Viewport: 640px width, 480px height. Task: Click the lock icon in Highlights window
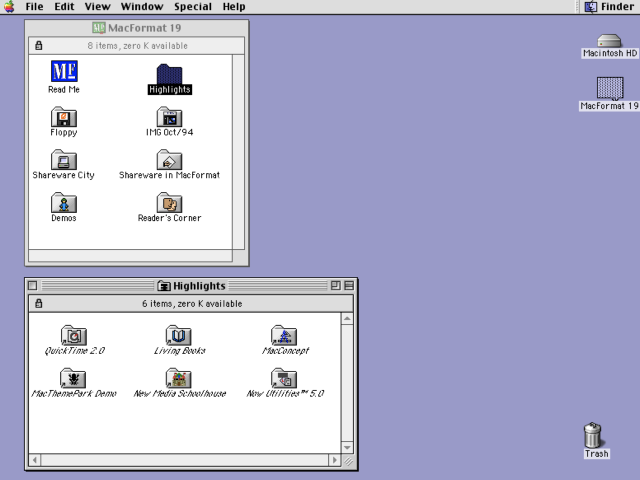pos(39,304)
